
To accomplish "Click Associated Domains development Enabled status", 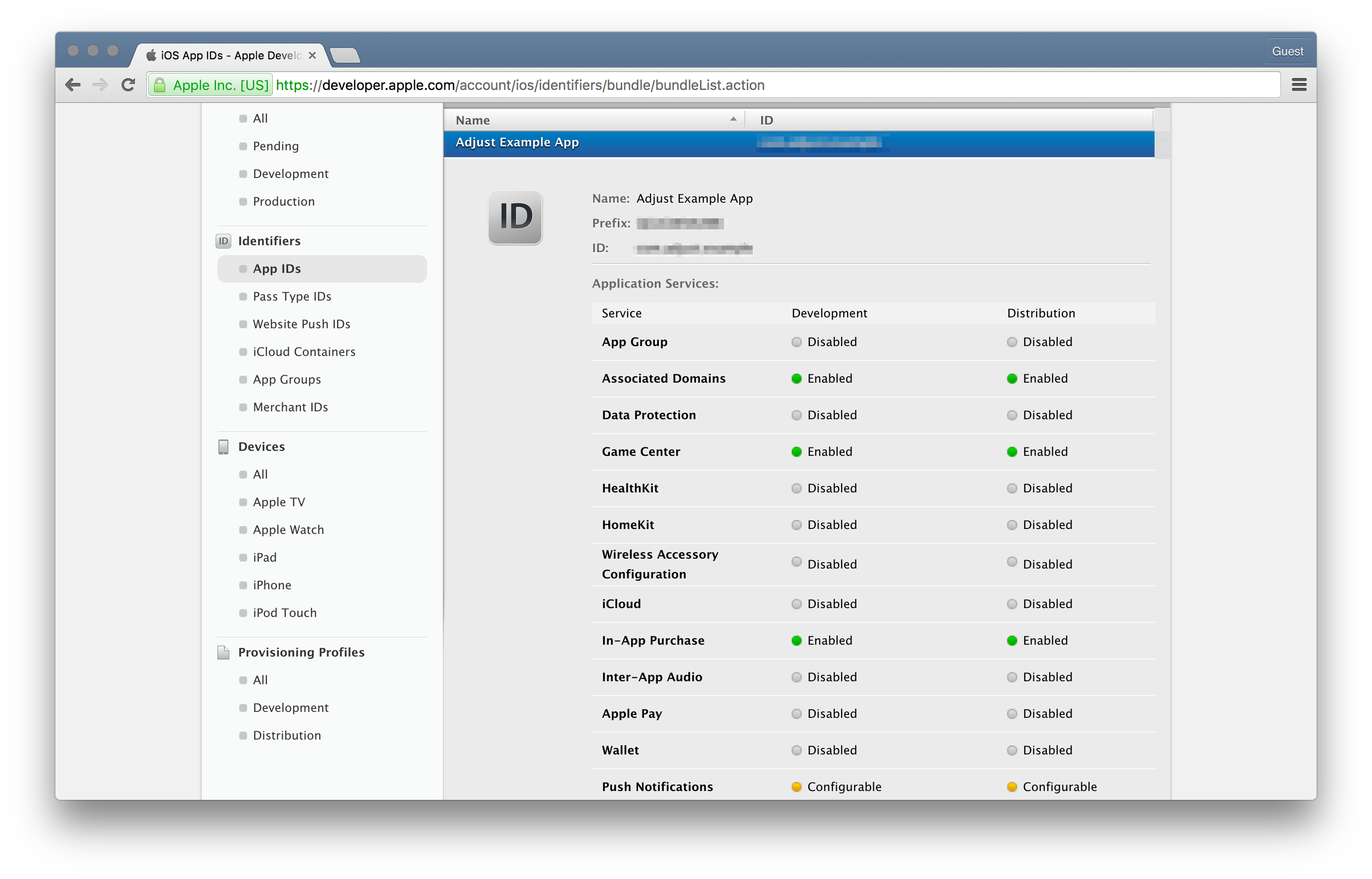I will coord(821,378).
